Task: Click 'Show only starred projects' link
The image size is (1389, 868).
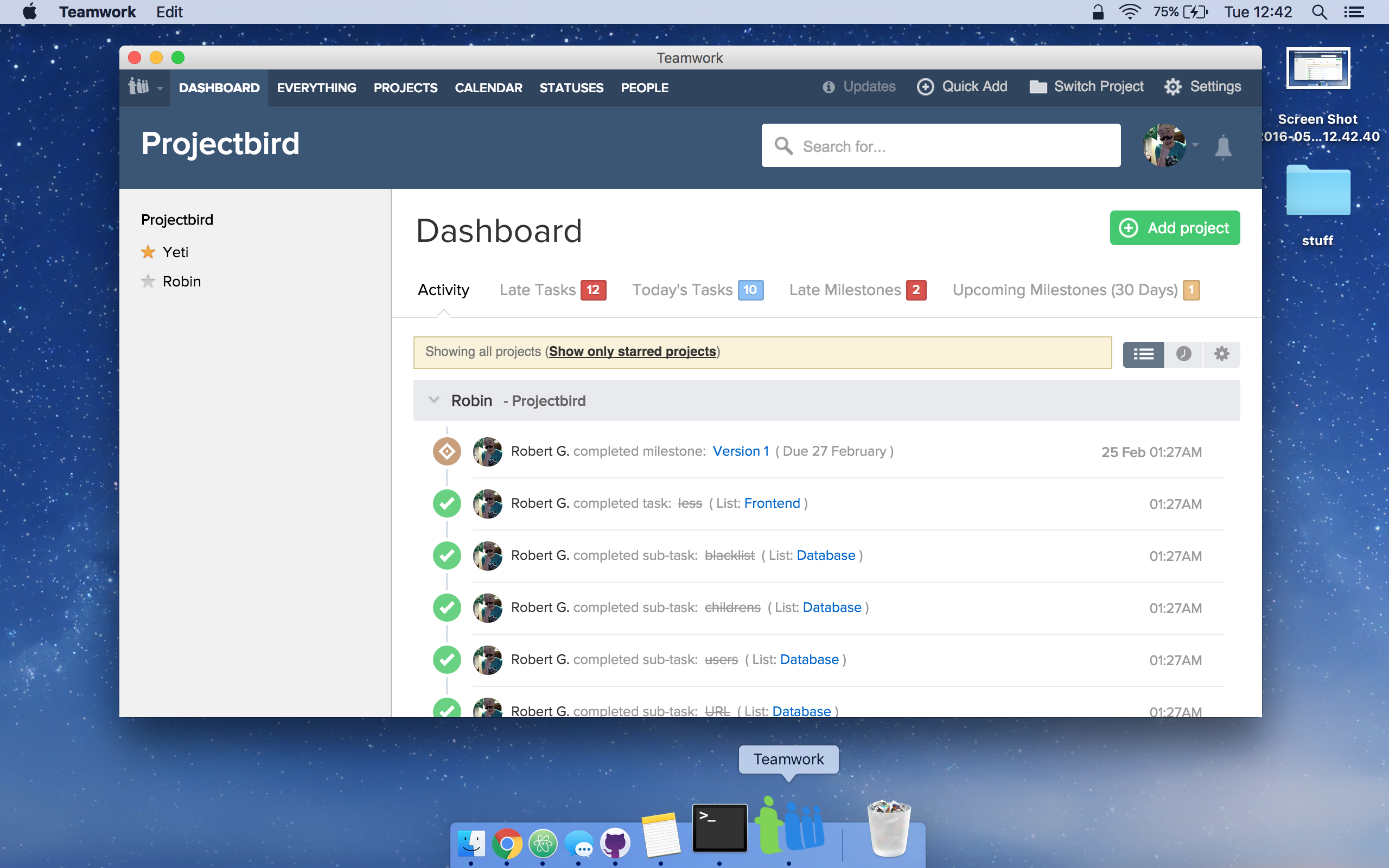Action: coord(632,352)
